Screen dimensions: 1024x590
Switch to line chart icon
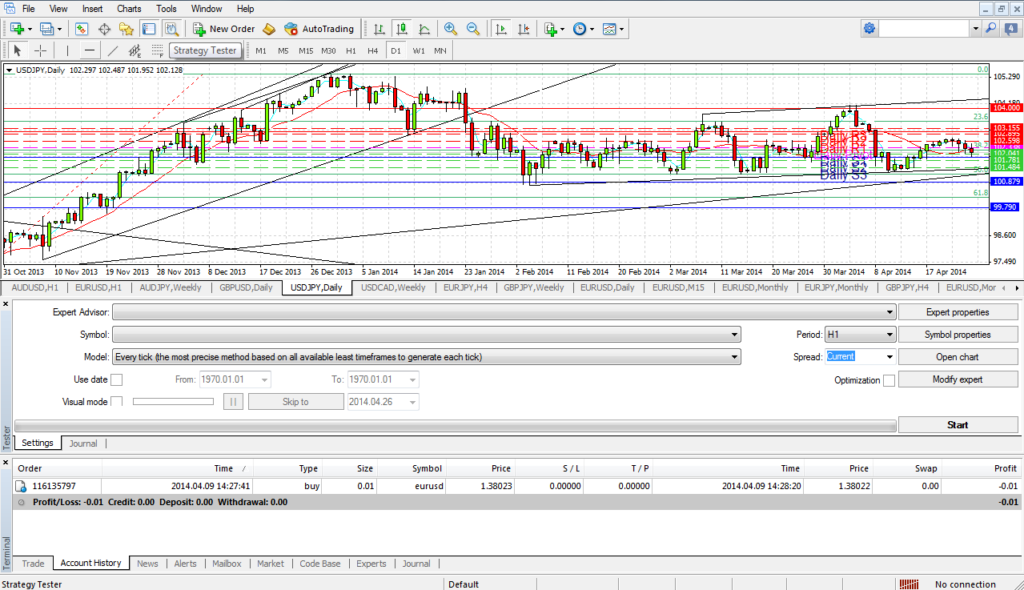424,29
